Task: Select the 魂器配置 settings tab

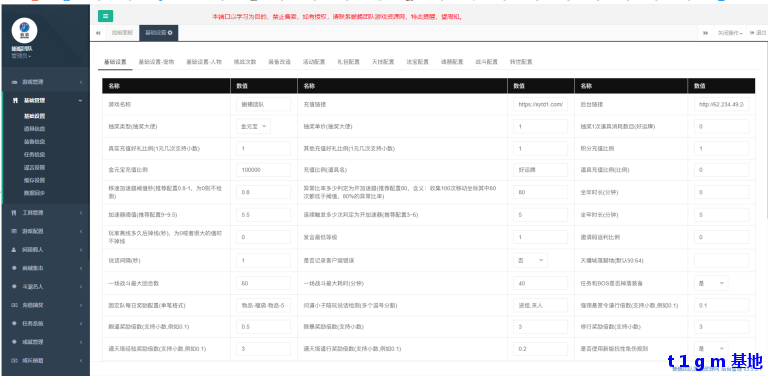Action: [452, 62]
